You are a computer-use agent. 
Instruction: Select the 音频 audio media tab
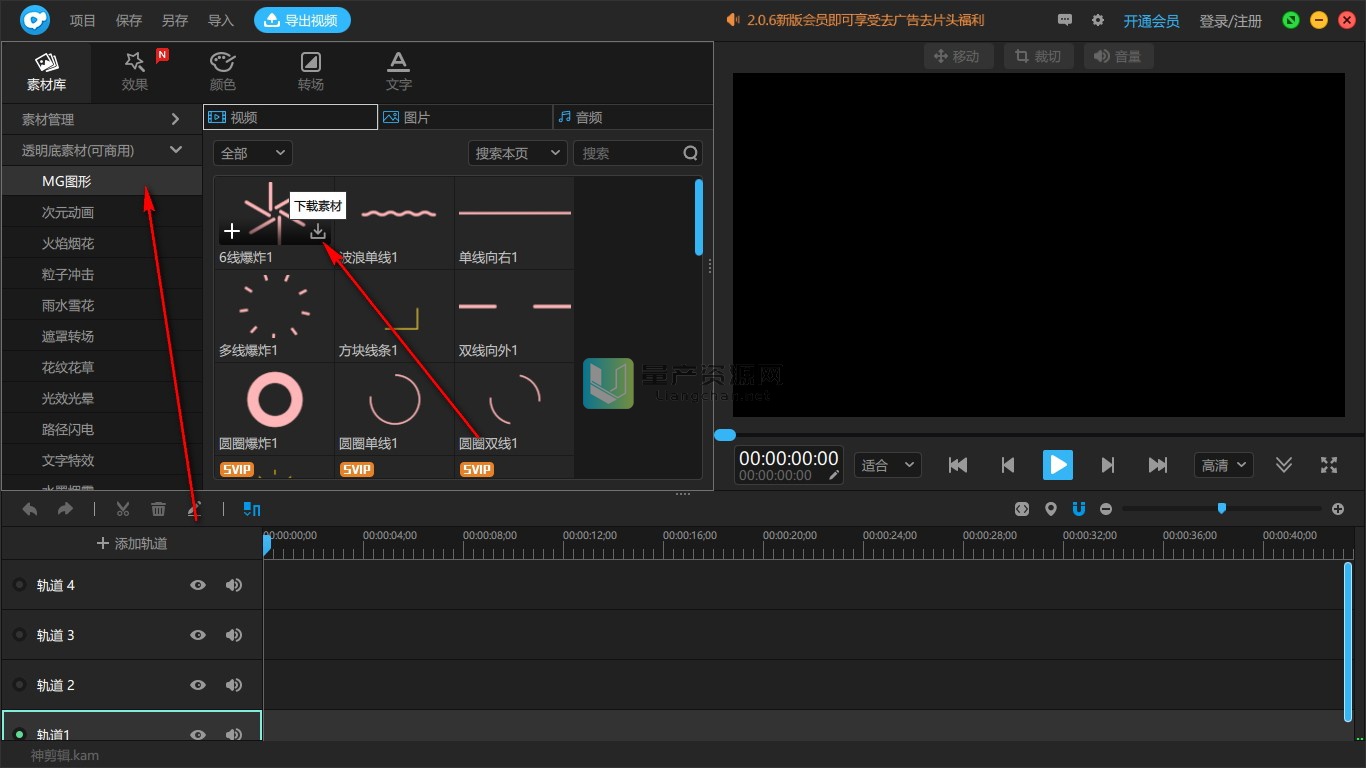633,117
